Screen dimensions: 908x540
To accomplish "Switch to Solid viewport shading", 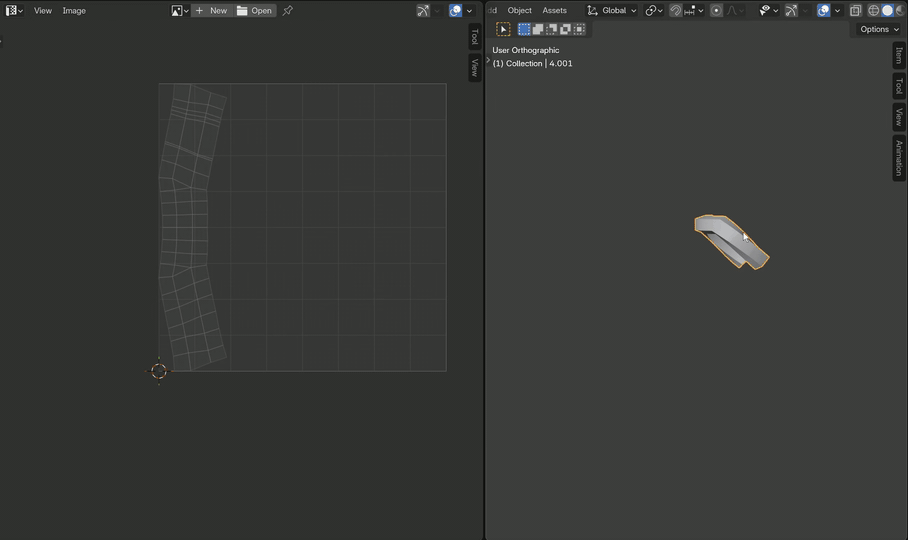I will pos(887,10).
